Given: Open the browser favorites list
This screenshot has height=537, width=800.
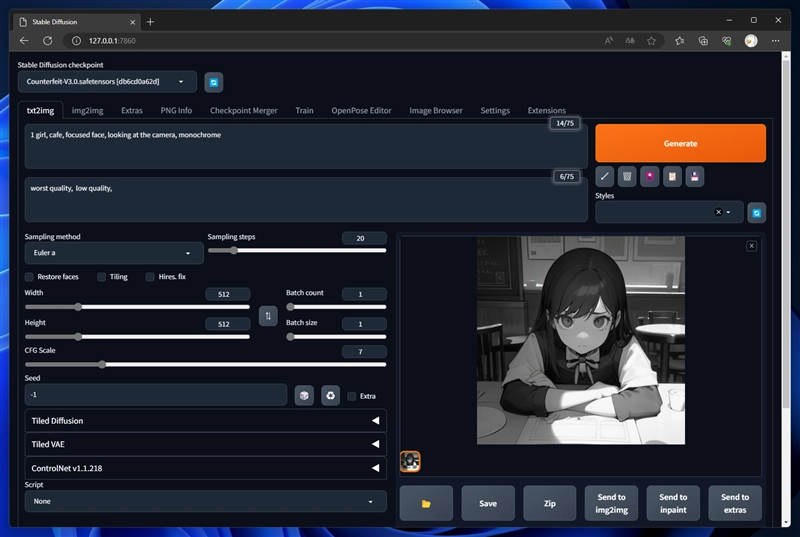Looking at the screenshot, I should 679,41.
